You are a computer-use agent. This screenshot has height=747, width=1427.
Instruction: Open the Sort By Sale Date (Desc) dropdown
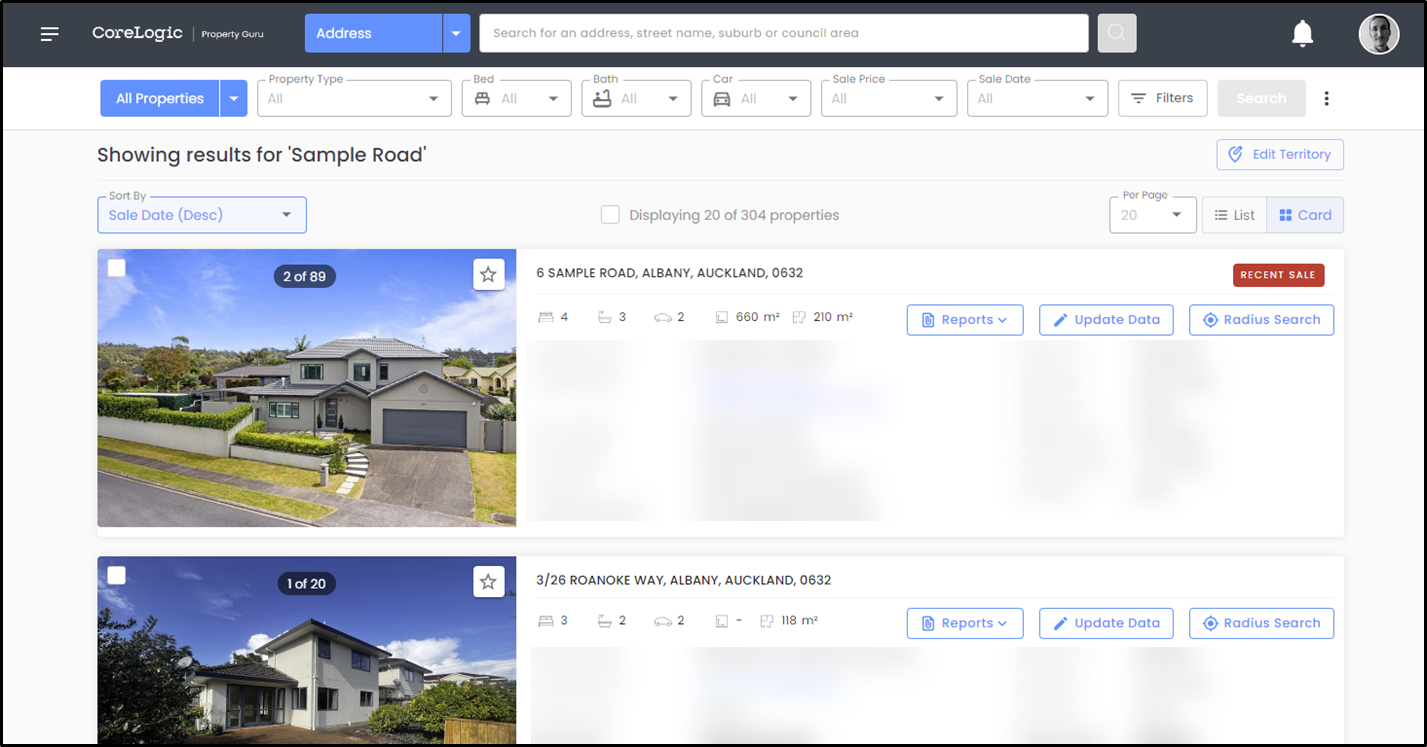pyautogui.click(x=202, y=215)
